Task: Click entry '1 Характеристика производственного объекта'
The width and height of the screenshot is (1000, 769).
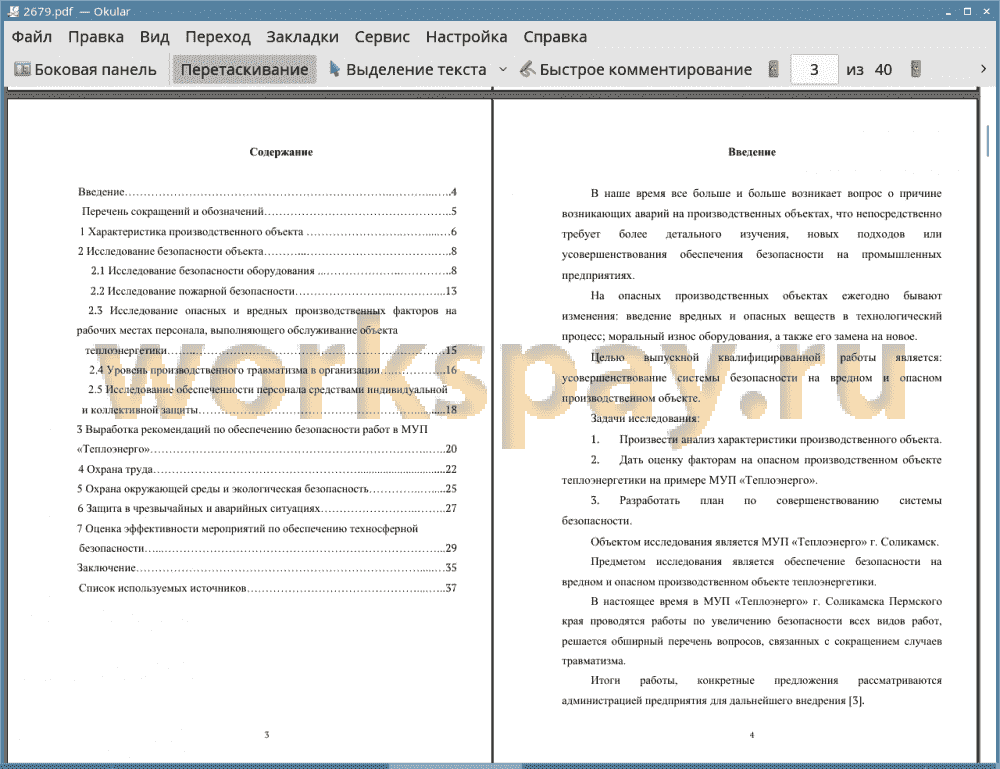Action: (x=268, y=231)
